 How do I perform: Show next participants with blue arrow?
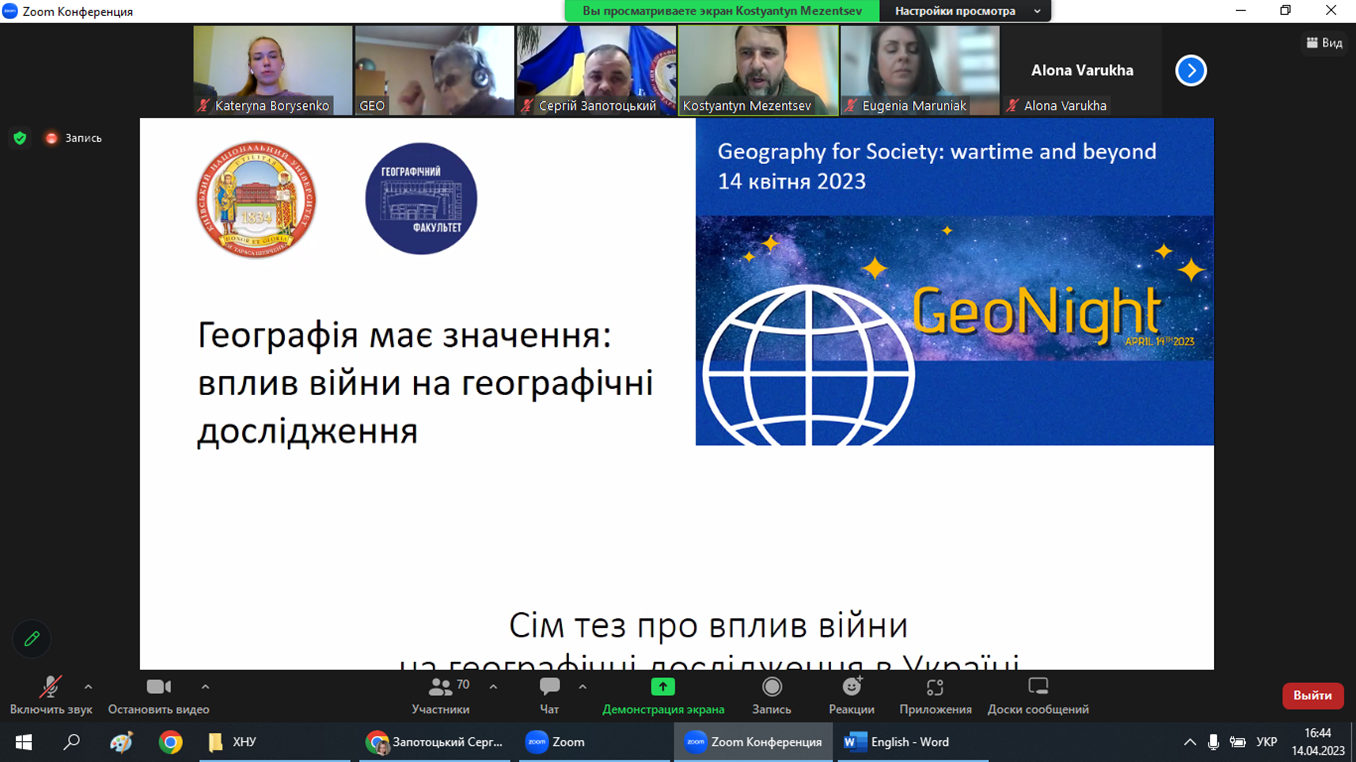coord(1190,71)
